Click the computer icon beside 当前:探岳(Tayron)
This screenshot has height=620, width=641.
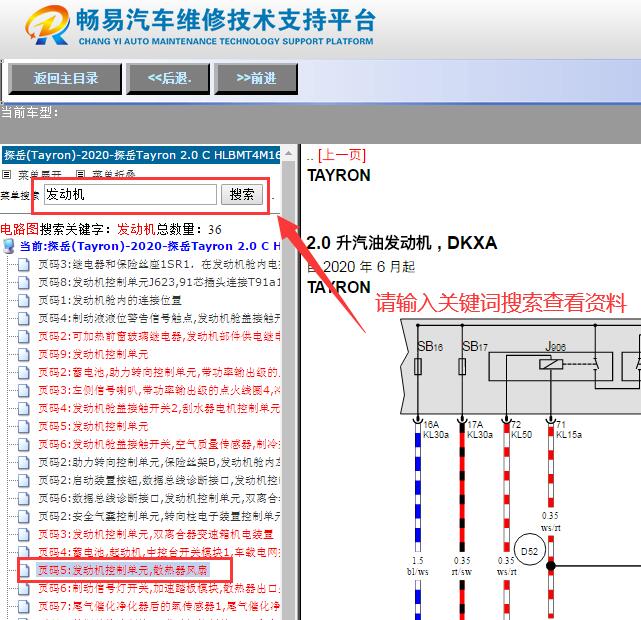coord(9,246)
